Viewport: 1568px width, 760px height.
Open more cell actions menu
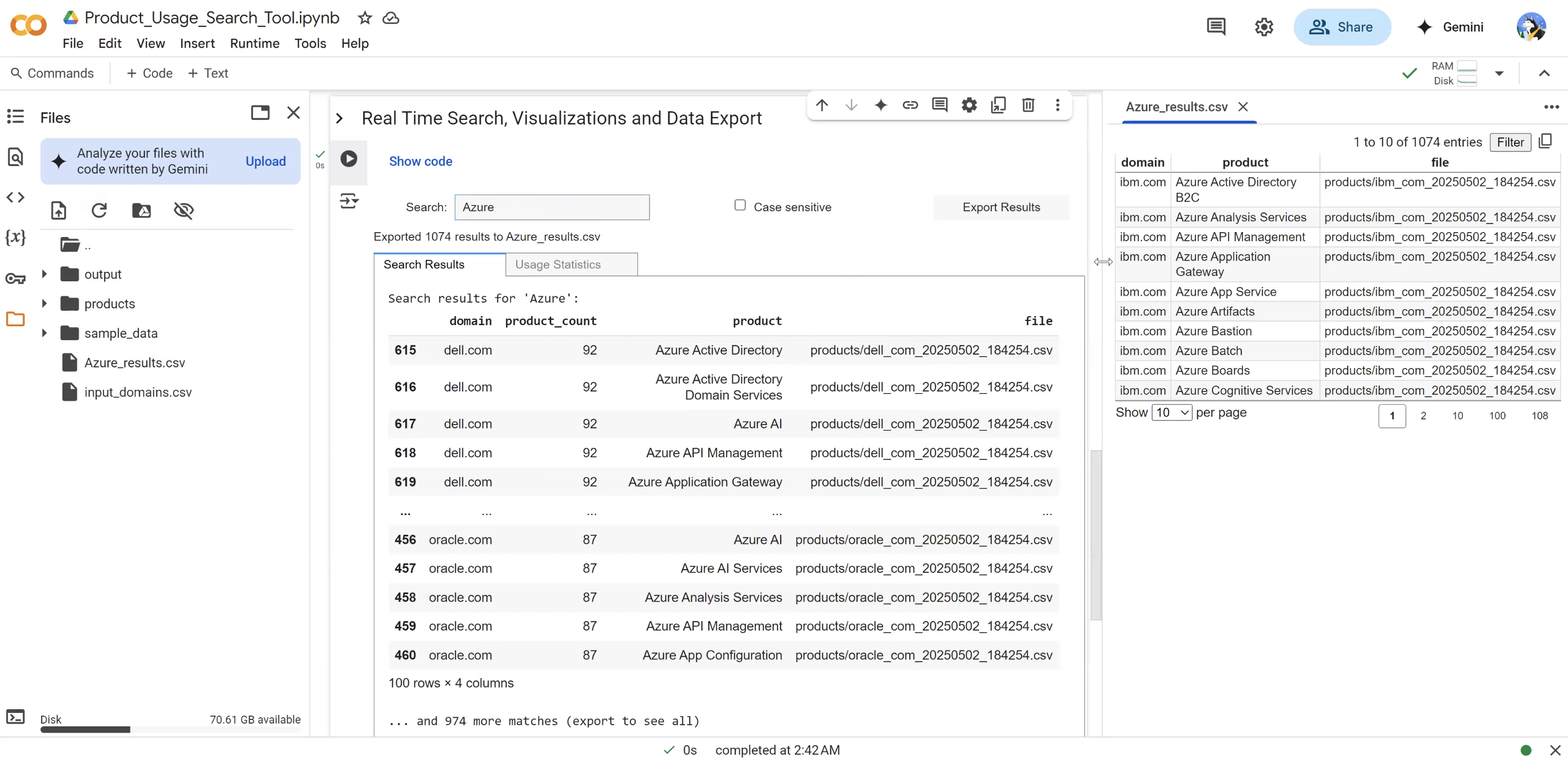1057,105
